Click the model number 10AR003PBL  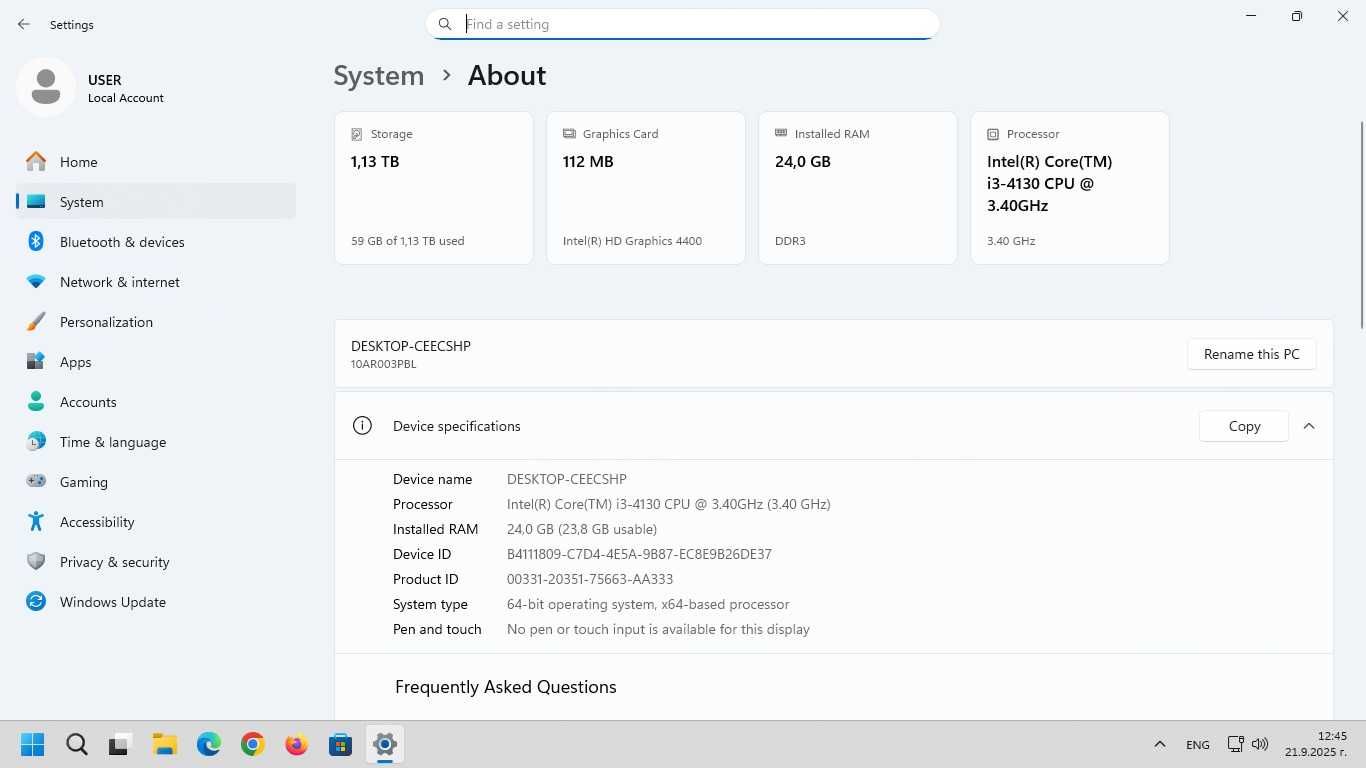(383, 364)
